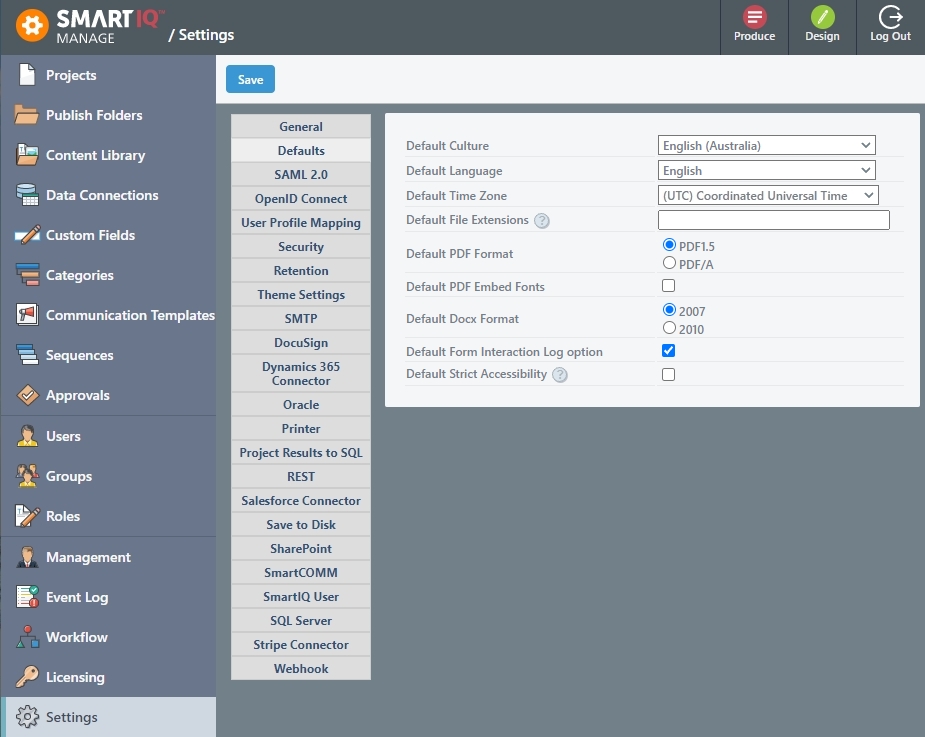
Task: Click the Settings gear icon
Action: (27, 717)
